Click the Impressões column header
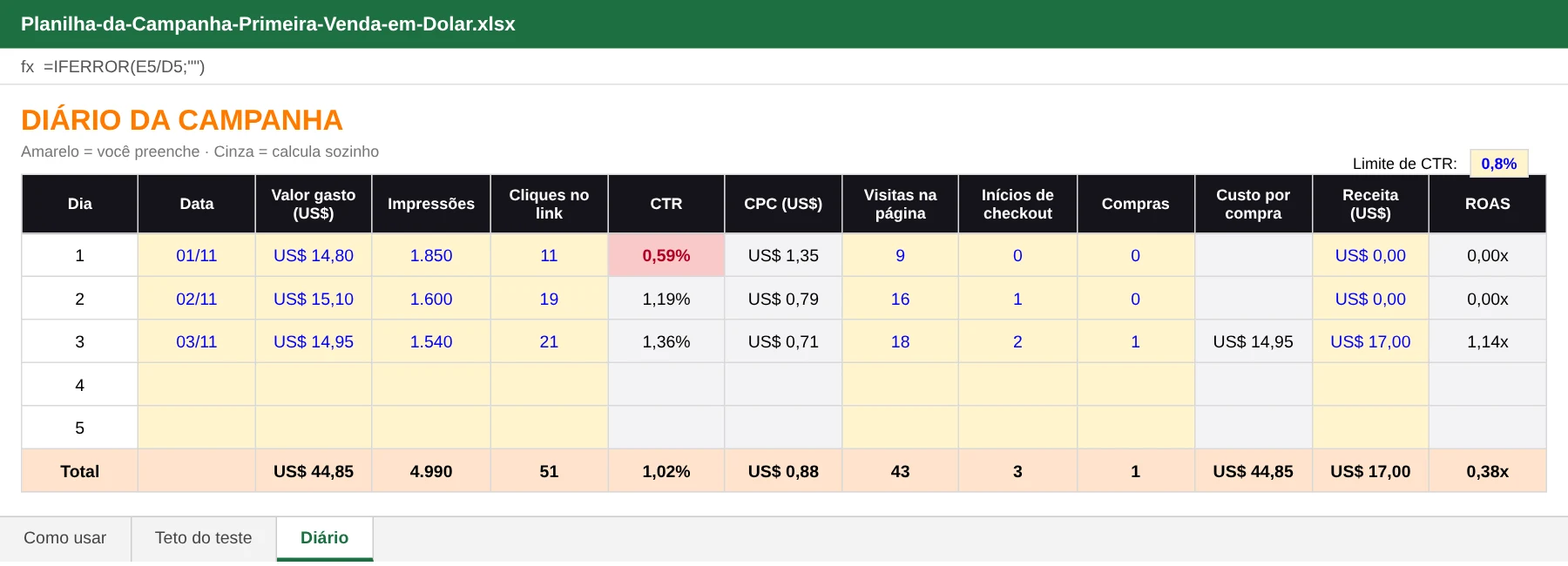This screenshot has height=566, width=1568. click(431, 204)
